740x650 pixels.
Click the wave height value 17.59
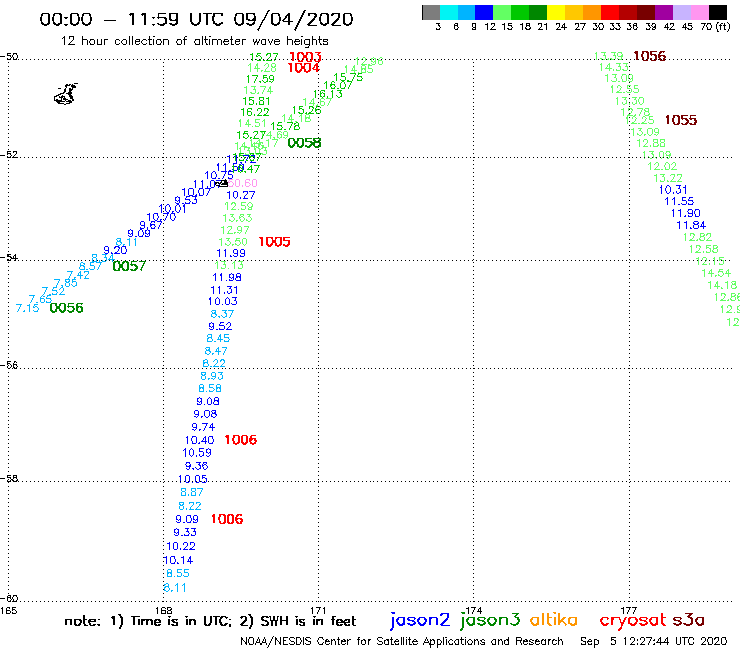260,79
